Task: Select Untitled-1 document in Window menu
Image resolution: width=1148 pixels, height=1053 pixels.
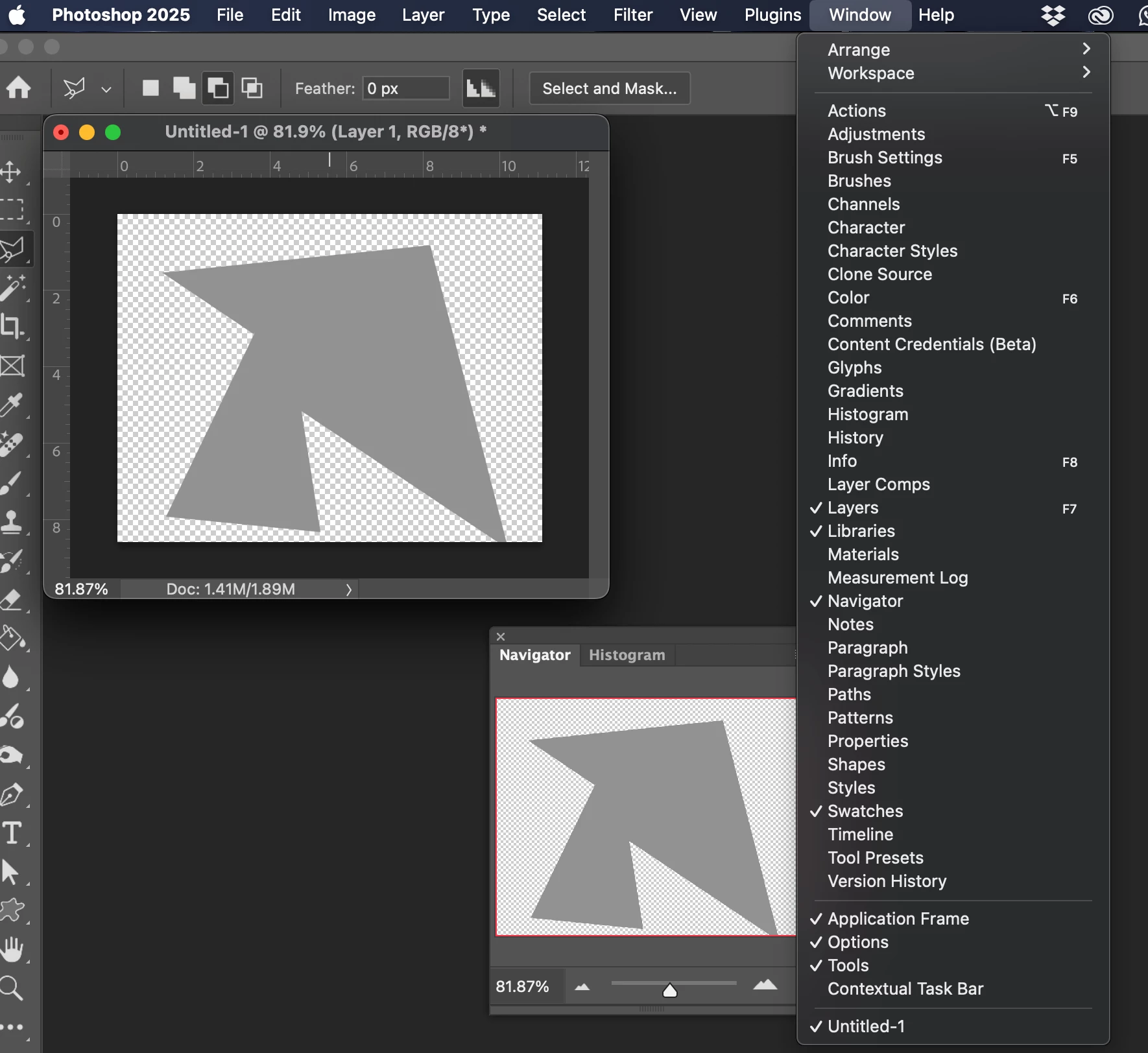Action: tap(953, 1026)
